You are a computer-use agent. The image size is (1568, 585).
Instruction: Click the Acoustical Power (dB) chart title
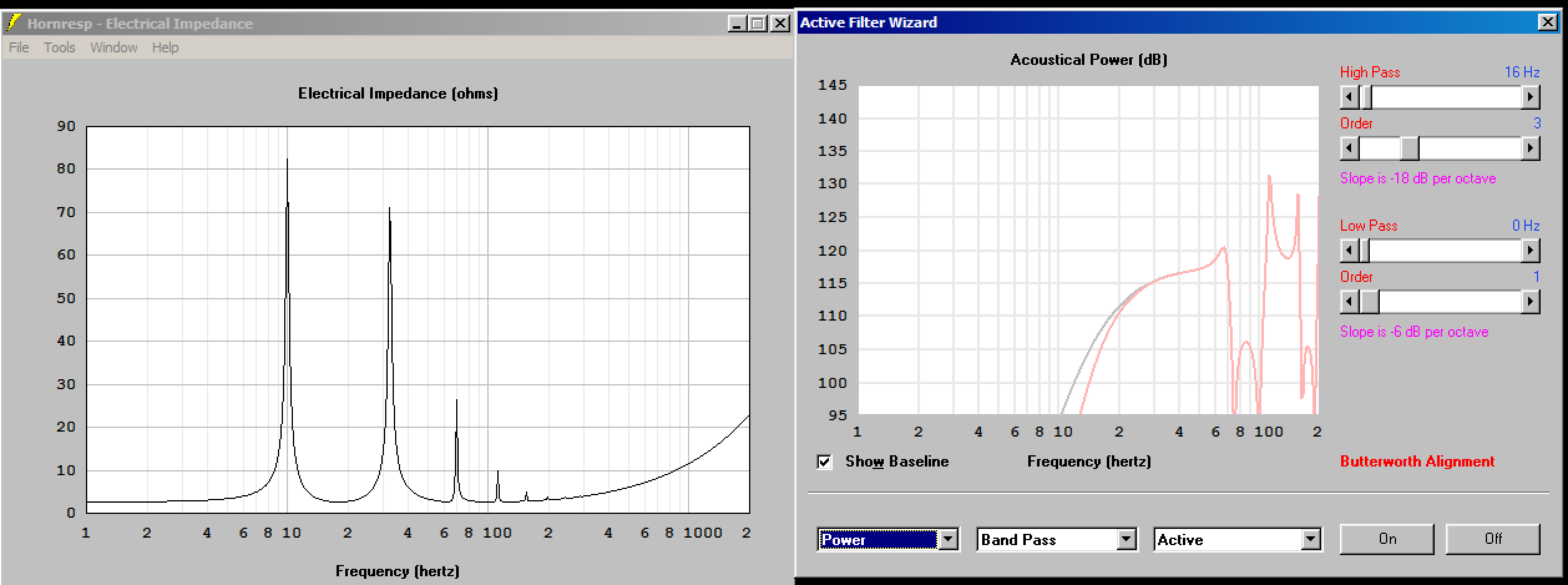click(1089, 60)
